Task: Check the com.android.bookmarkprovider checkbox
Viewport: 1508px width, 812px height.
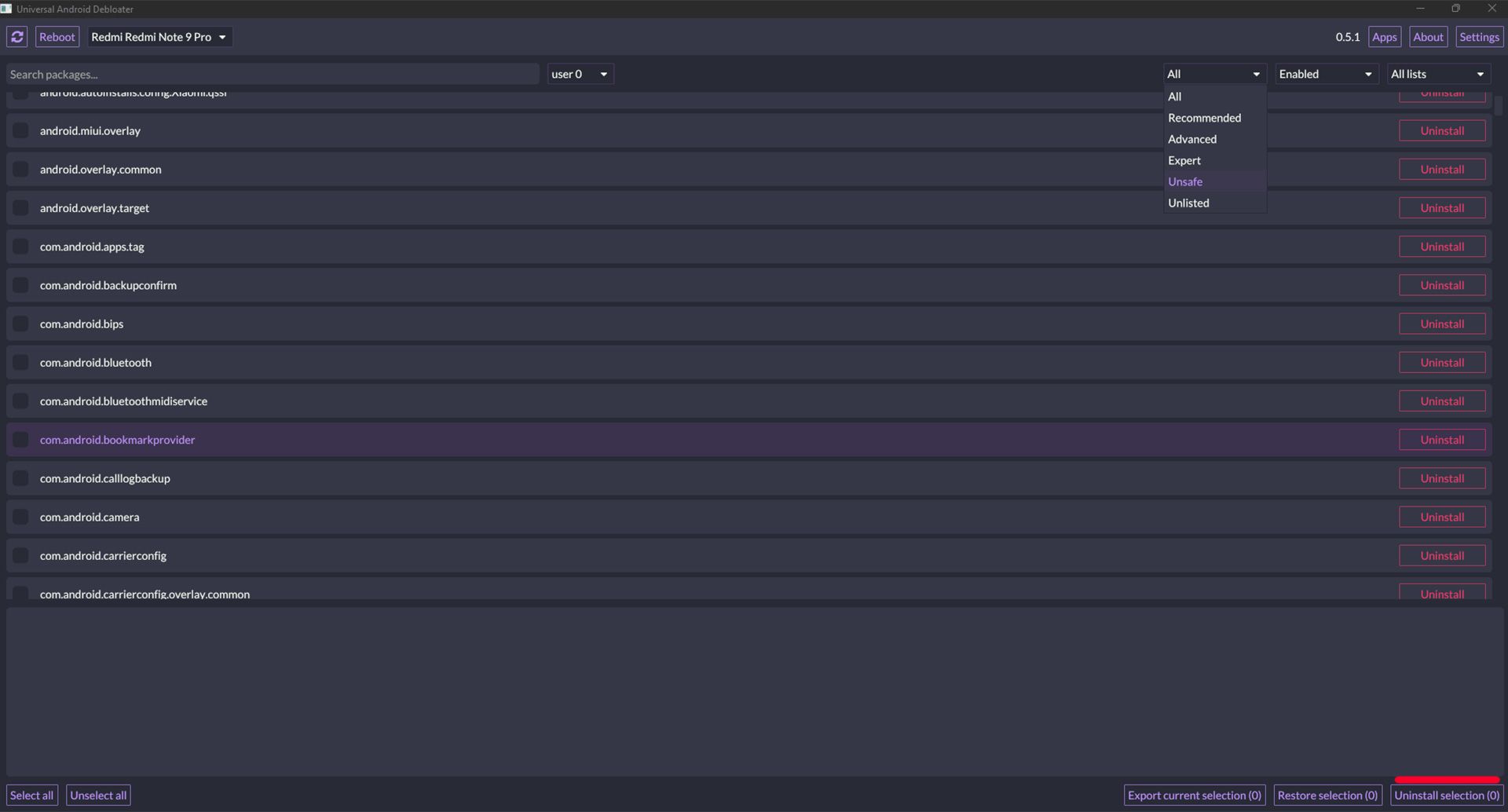Action: click(x=20, y=439)
